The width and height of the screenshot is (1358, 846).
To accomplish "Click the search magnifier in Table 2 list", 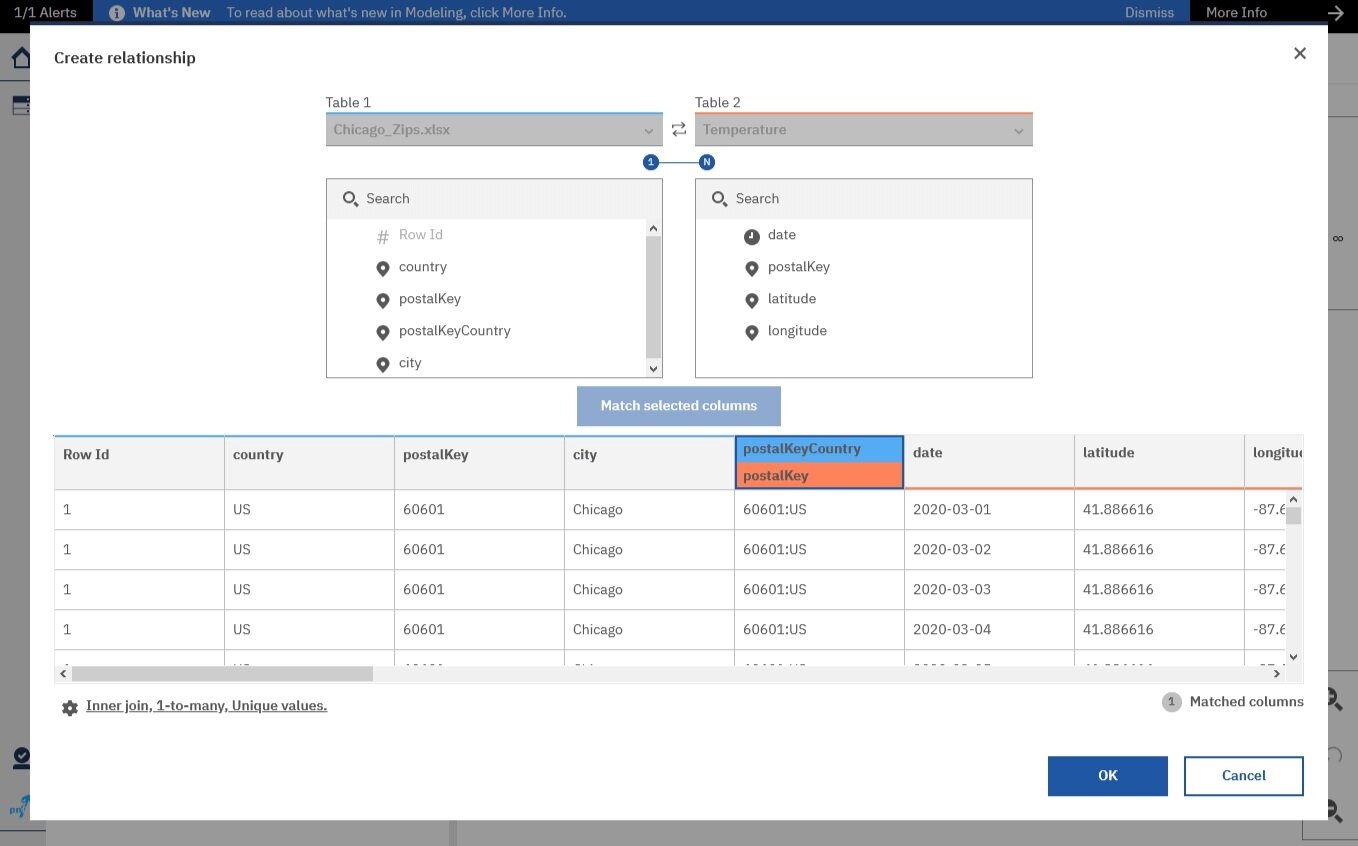I will [719, 199].
